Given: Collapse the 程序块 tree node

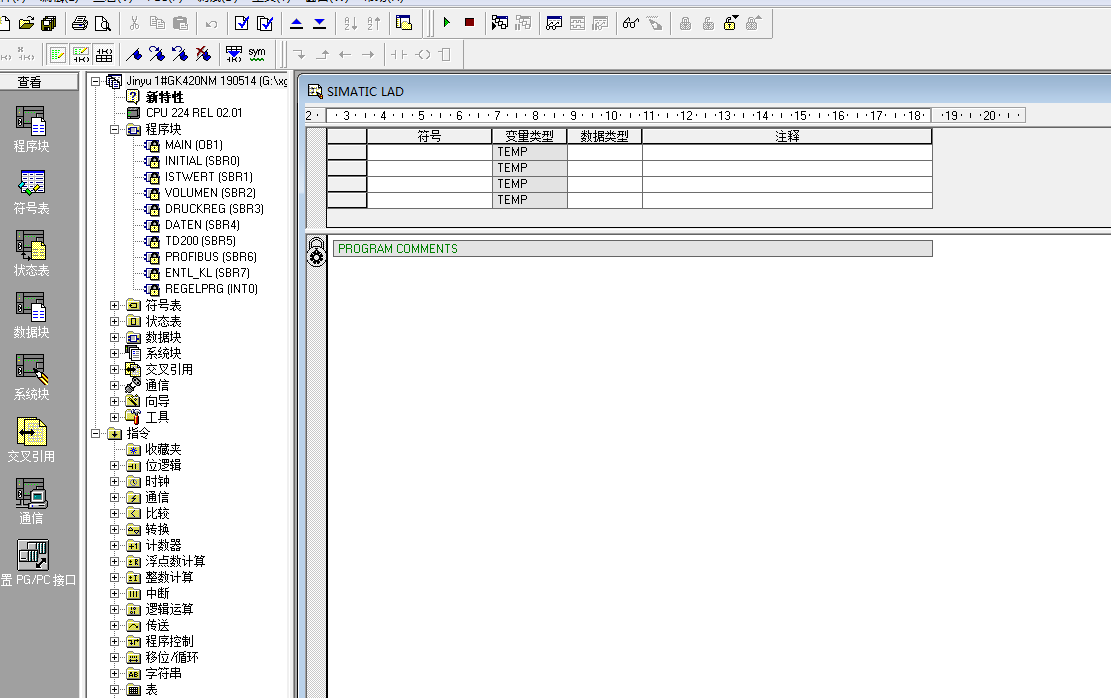Looking at the screenshot, I should click(114, 129).
